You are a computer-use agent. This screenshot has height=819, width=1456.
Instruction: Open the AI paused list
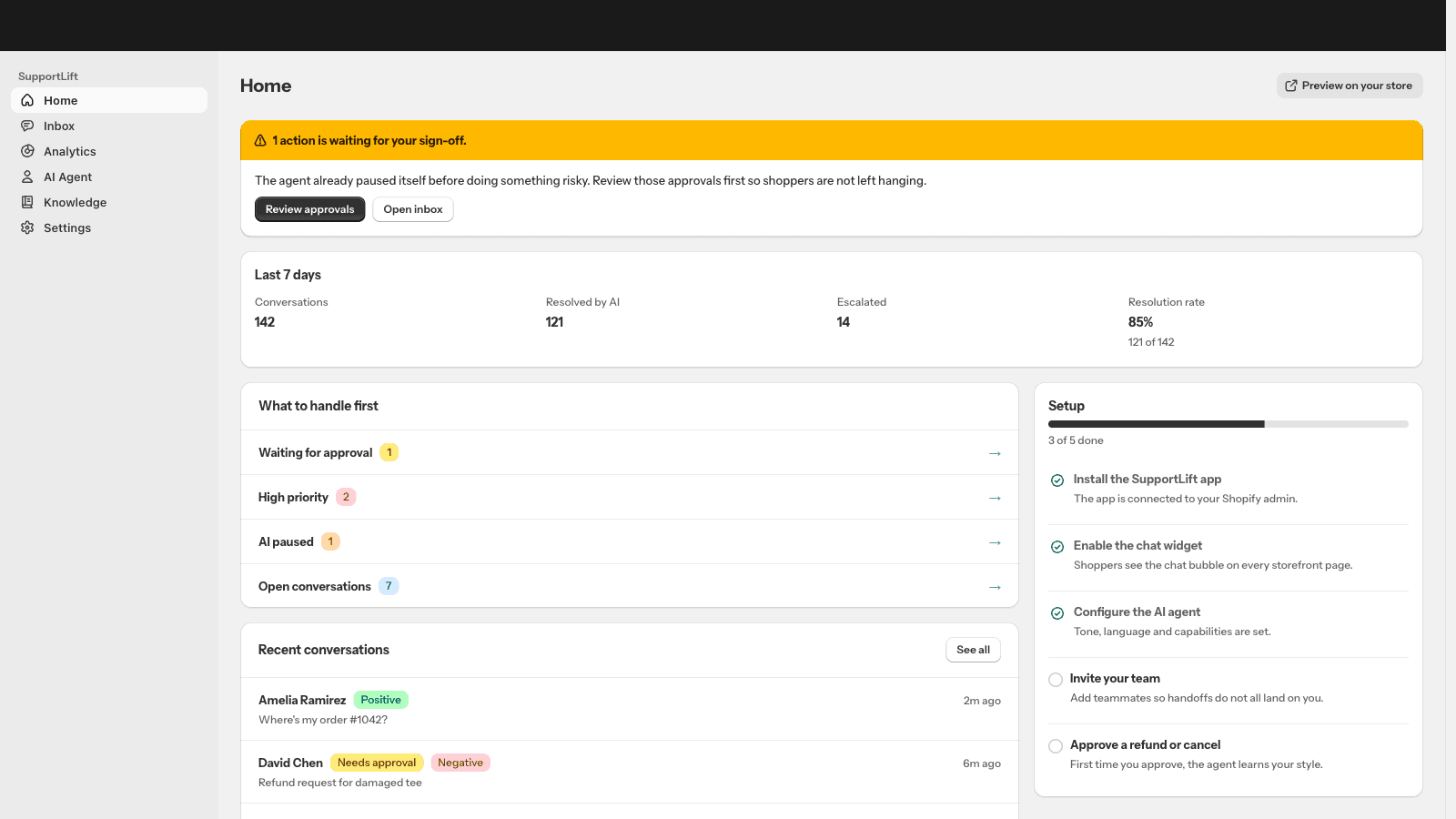coord(630,541)
